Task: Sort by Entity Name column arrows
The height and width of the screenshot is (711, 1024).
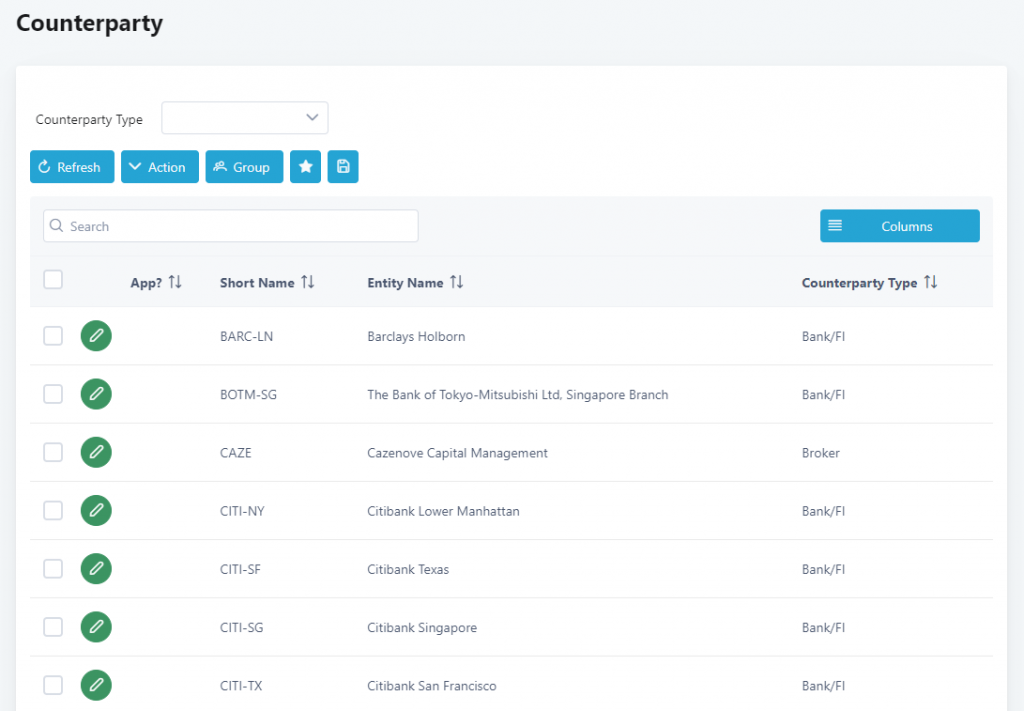Action: [x=456, y=283]
